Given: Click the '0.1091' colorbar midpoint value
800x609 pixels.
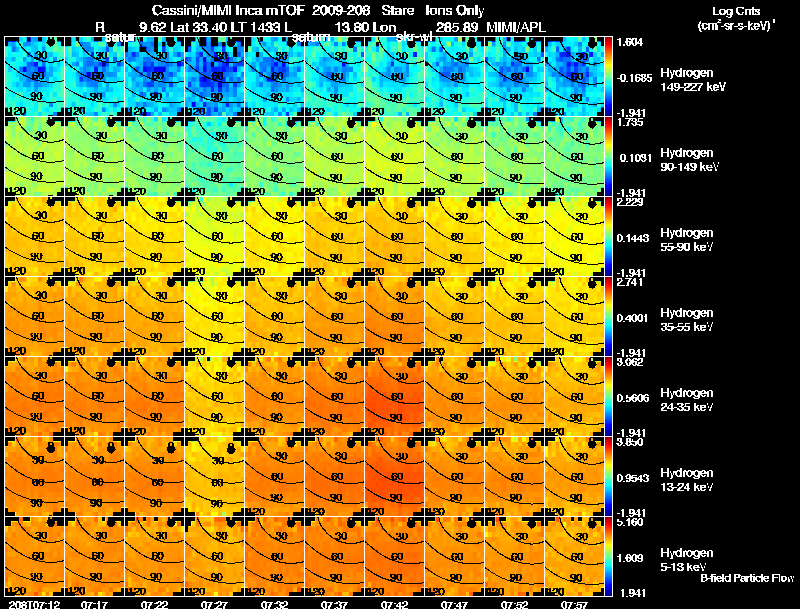Looking at the screenshot, I should click(x=635, y=158).
